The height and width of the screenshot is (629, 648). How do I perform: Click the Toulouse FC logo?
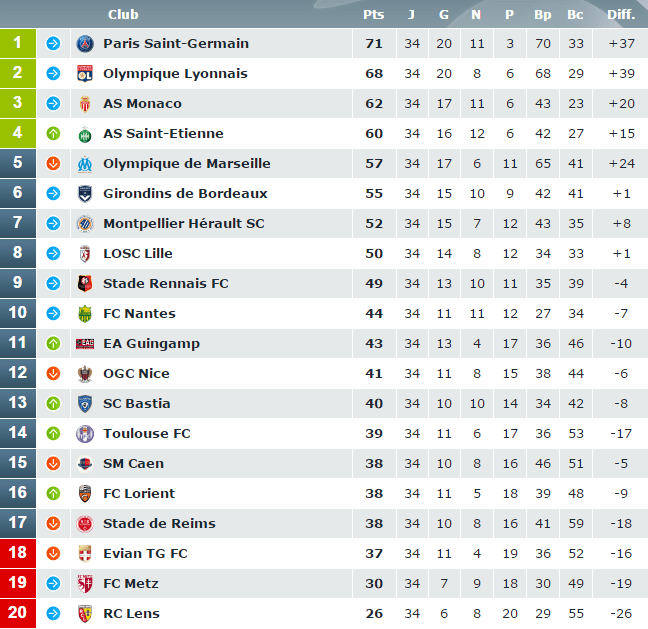(x=85, y=434)
